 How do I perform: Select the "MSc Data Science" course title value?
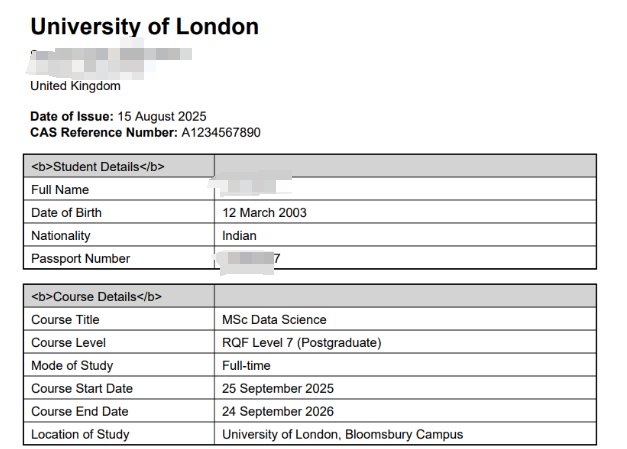[274, 320]
